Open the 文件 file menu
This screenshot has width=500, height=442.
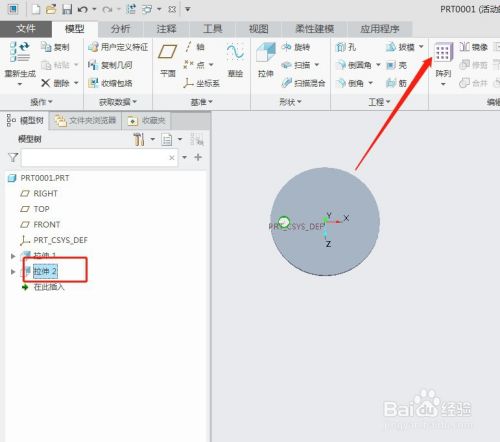tap(26, 29)
